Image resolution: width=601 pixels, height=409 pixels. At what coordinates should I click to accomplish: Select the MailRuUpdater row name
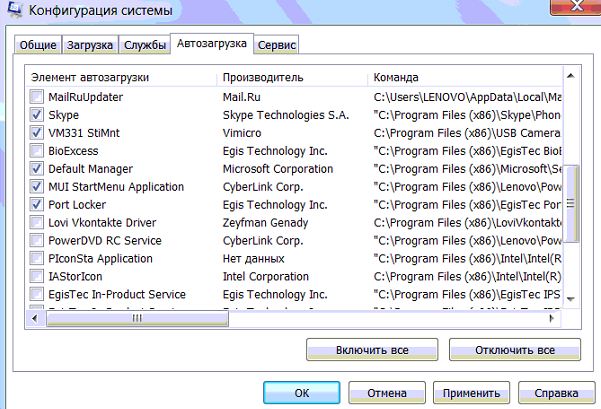(85, 97)
